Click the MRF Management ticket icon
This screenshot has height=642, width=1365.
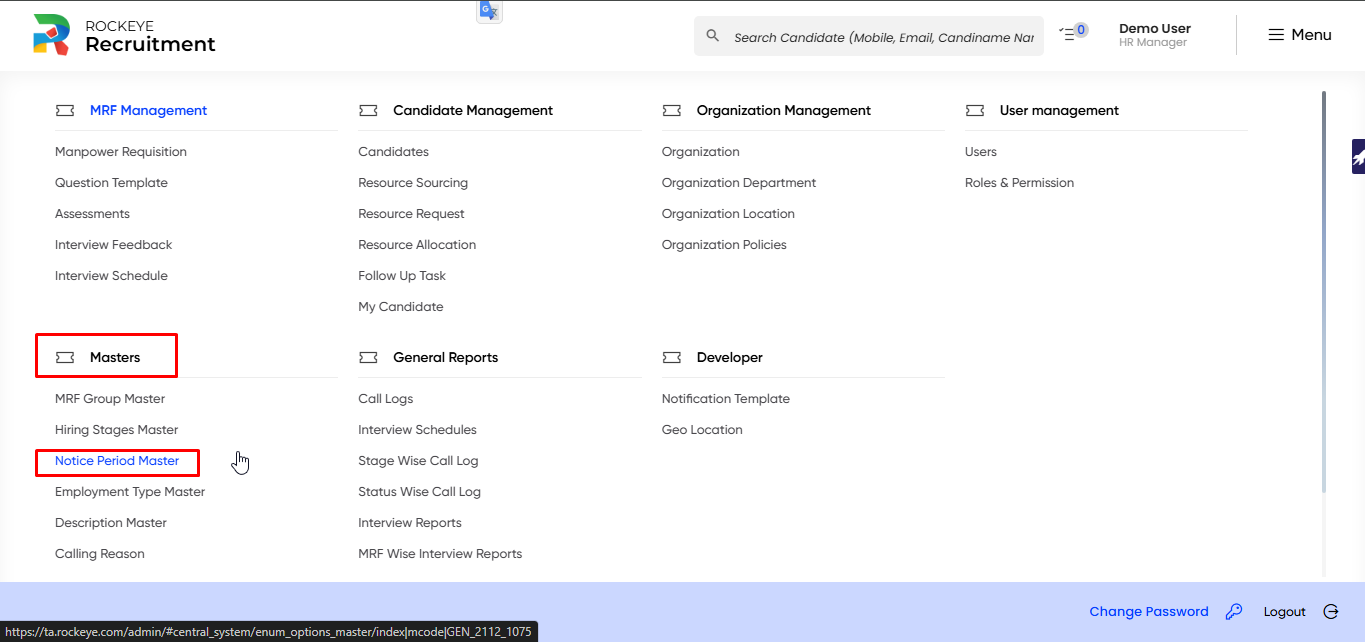click(x=65, y=111)
